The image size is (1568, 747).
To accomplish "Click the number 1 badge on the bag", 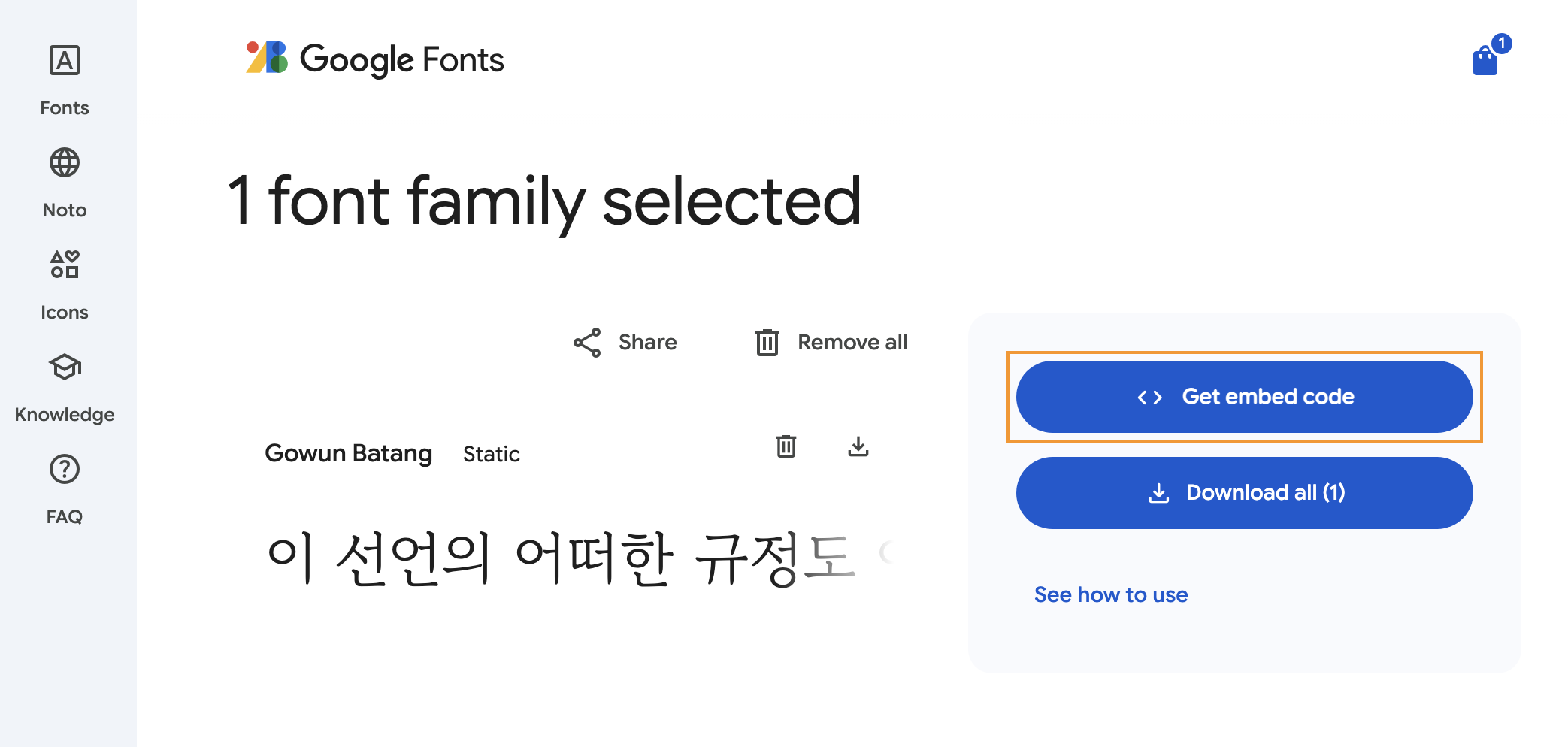I will click(x=1501, y=44).
